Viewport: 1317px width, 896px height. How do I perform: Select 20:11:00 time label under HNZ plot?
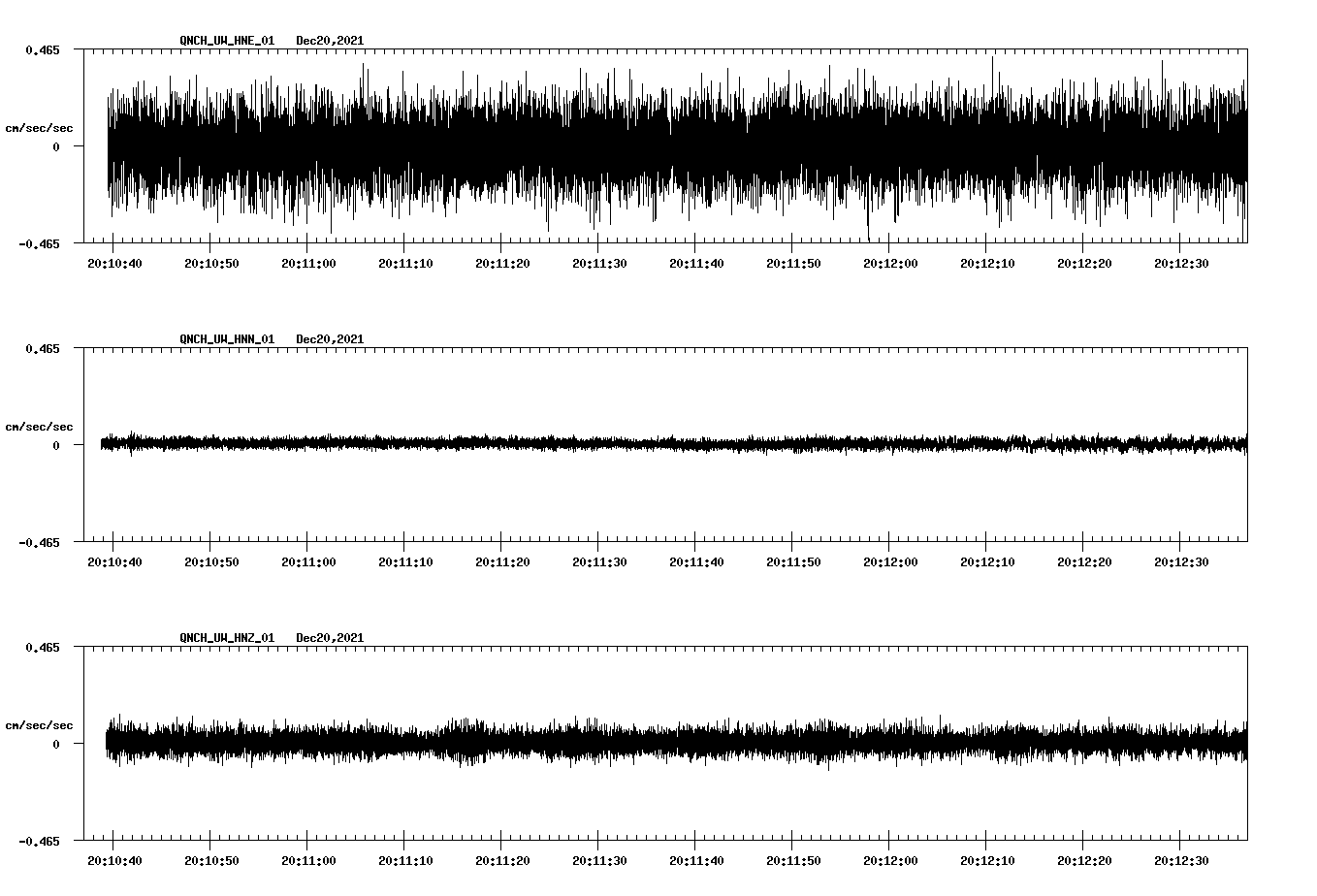pyautogui.click(x=308, y=861)
